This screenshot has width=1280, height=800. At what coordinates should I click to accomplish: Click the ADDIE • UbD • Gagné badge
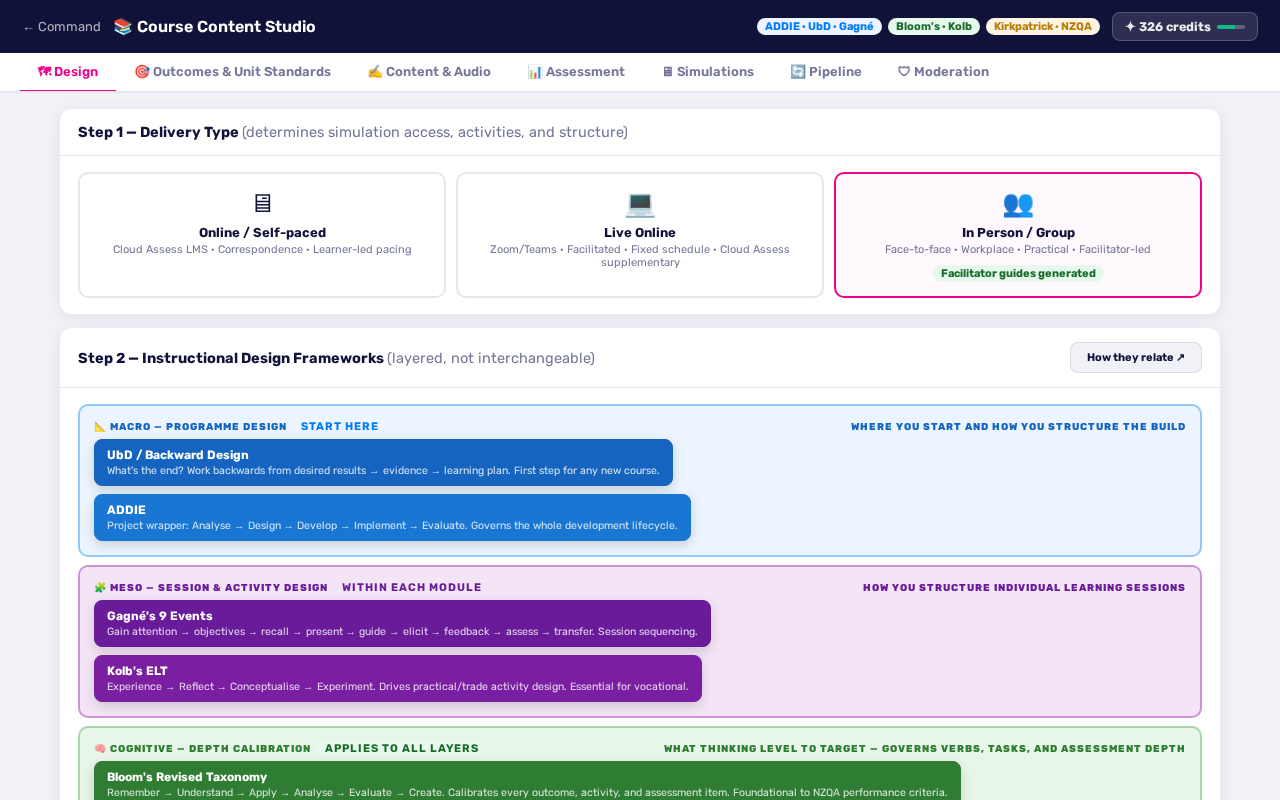(x=819, y=27)
